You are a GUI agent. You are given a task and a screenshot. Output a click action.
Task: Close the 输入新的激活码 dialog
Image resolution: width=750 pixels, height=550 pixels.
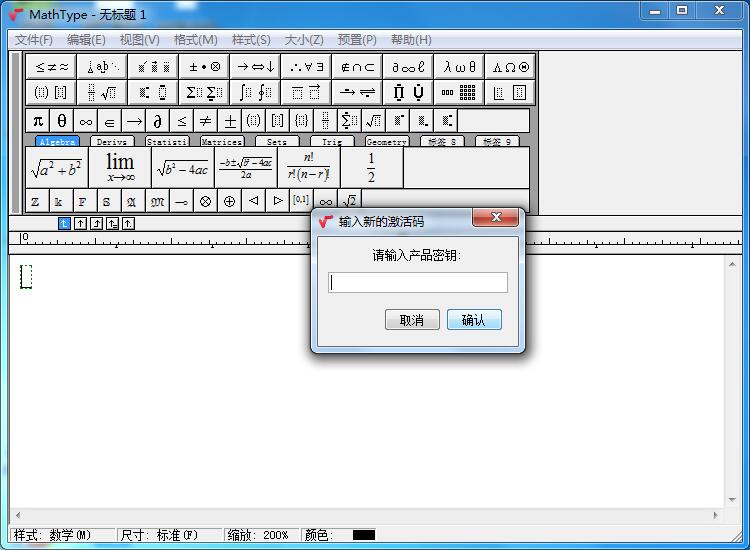pyautogui.click(x=496, y=218)
